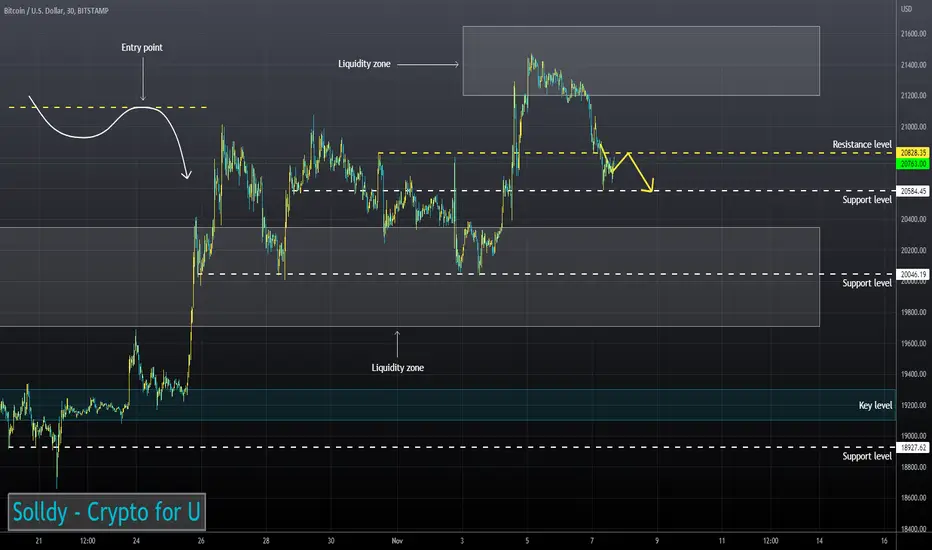Click the Bitcoin / U.S. Dollar chart title
This screenshot has height=550, width=932.
click(x=56, y=10)
